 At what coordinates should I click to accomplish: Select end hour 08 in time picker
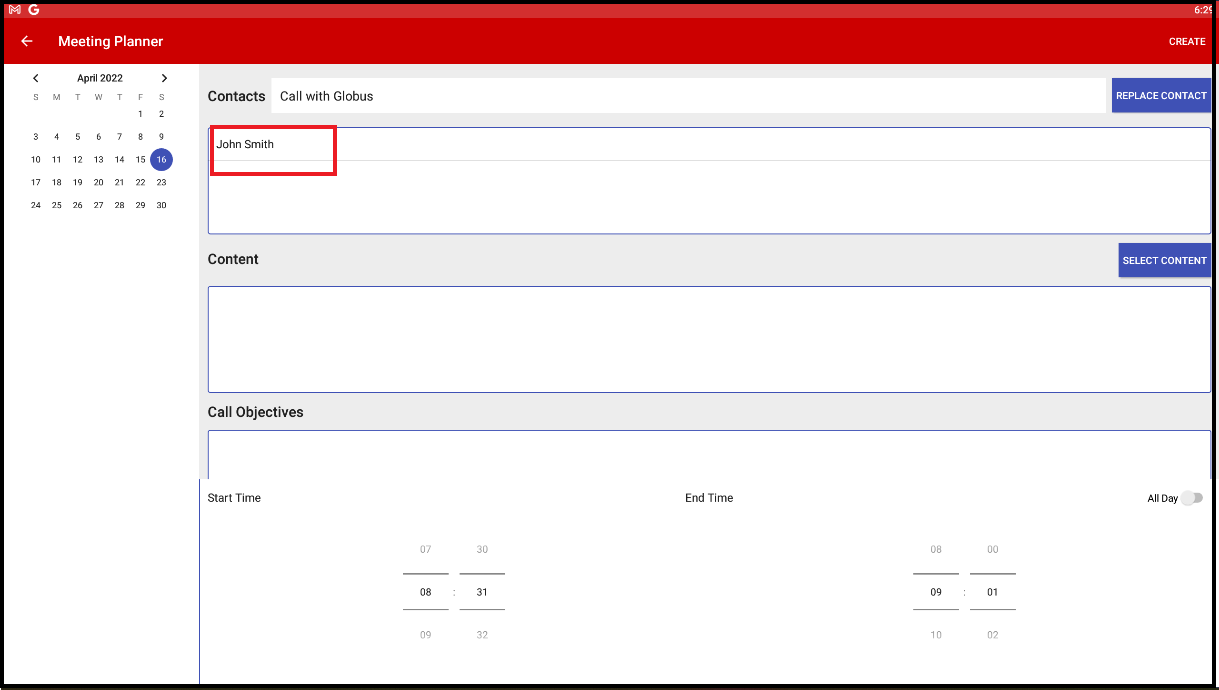[936, 550]
